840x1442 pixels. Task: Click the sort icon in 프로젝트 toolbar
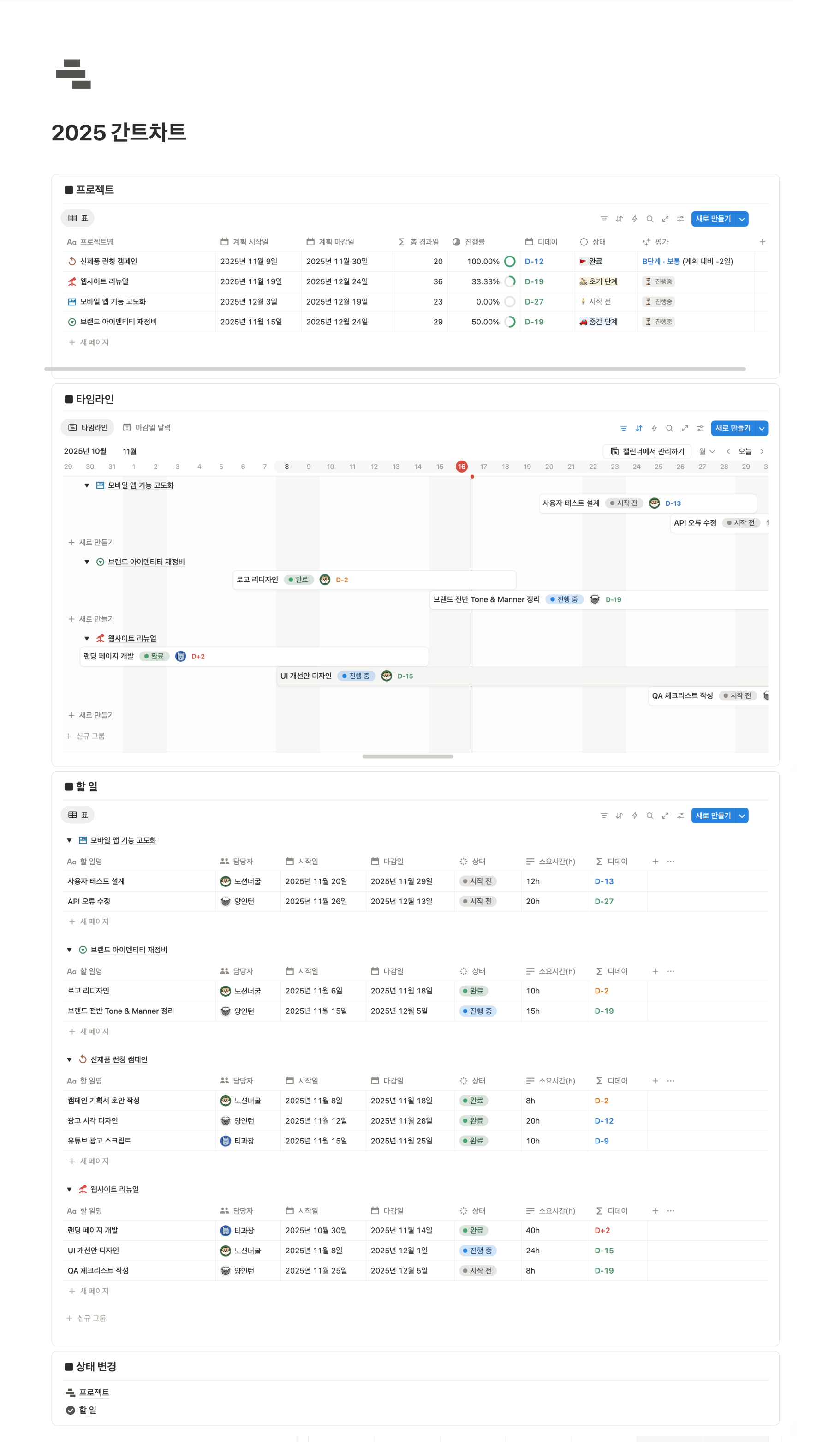pos(619,219)
